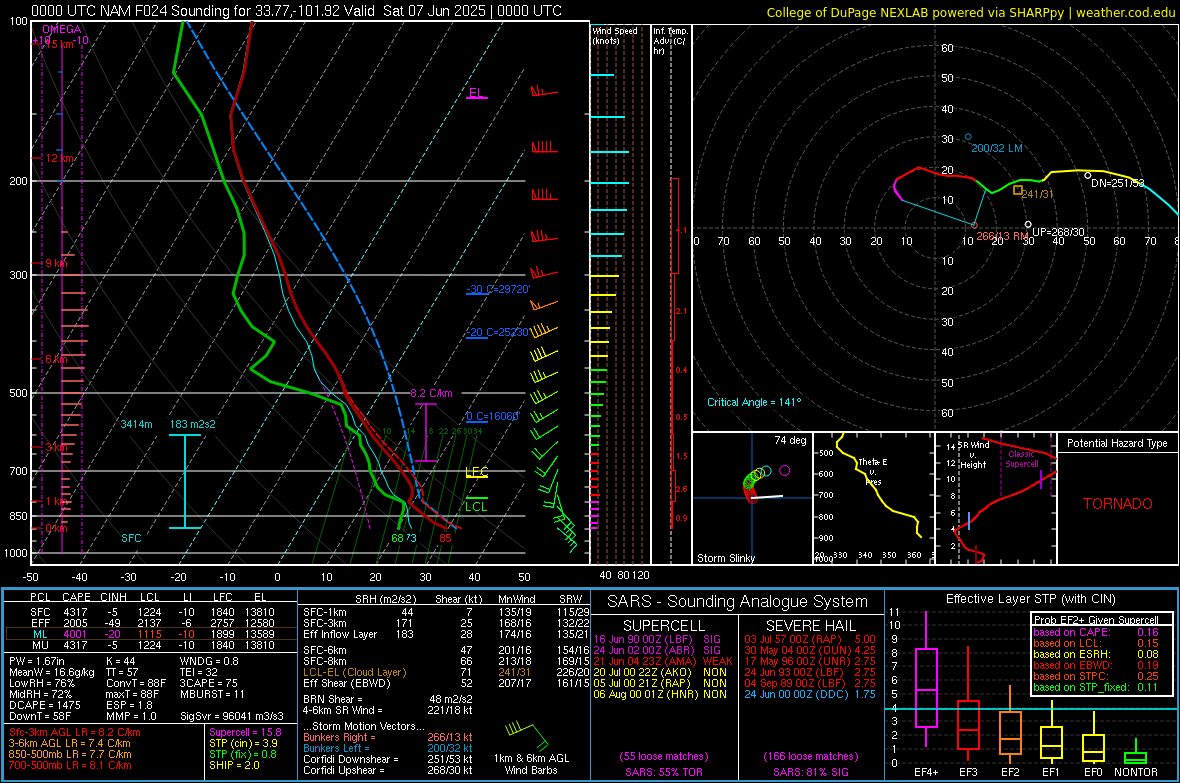Click the 'Classic Supercell' label in SR wind panel
The height and width of the screenshot is (783, 1180).
tap(1021, 459)
